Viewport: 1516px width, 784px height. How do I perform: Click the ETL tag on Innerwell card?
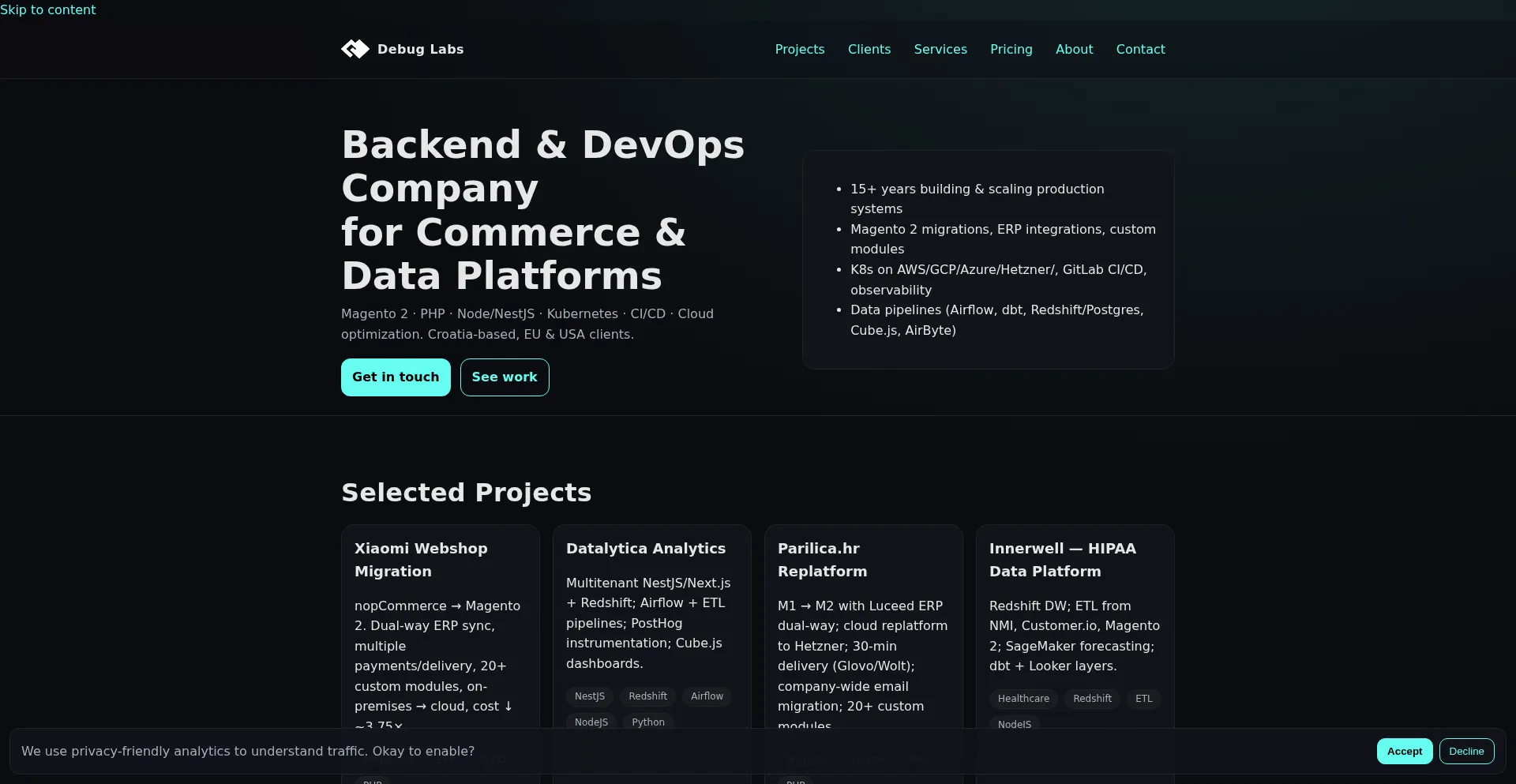1144,699
